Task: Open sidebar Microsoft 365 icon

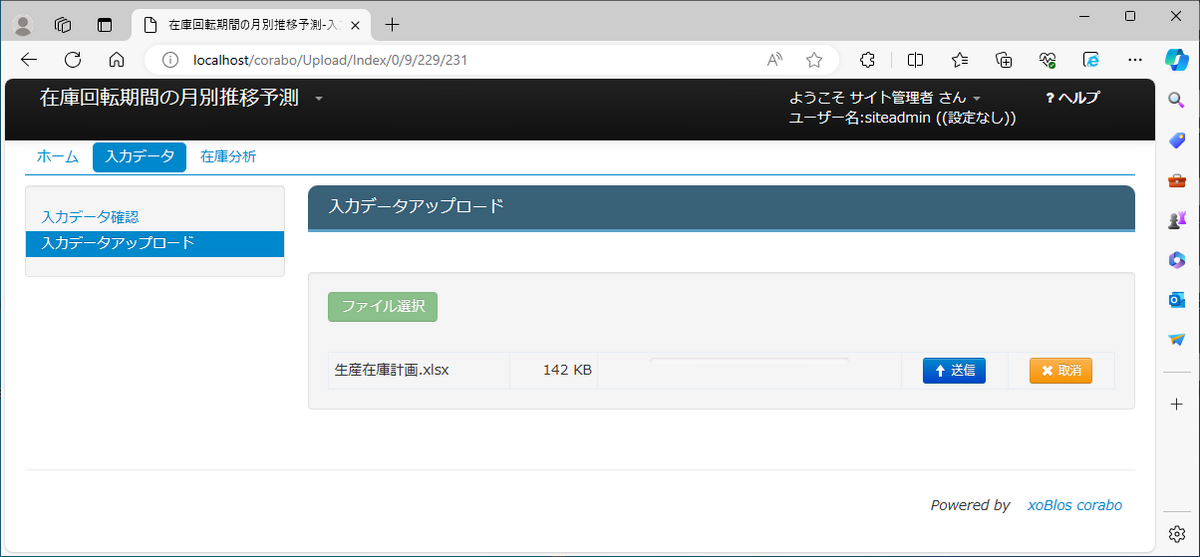Action: (x=1177, y=260)
